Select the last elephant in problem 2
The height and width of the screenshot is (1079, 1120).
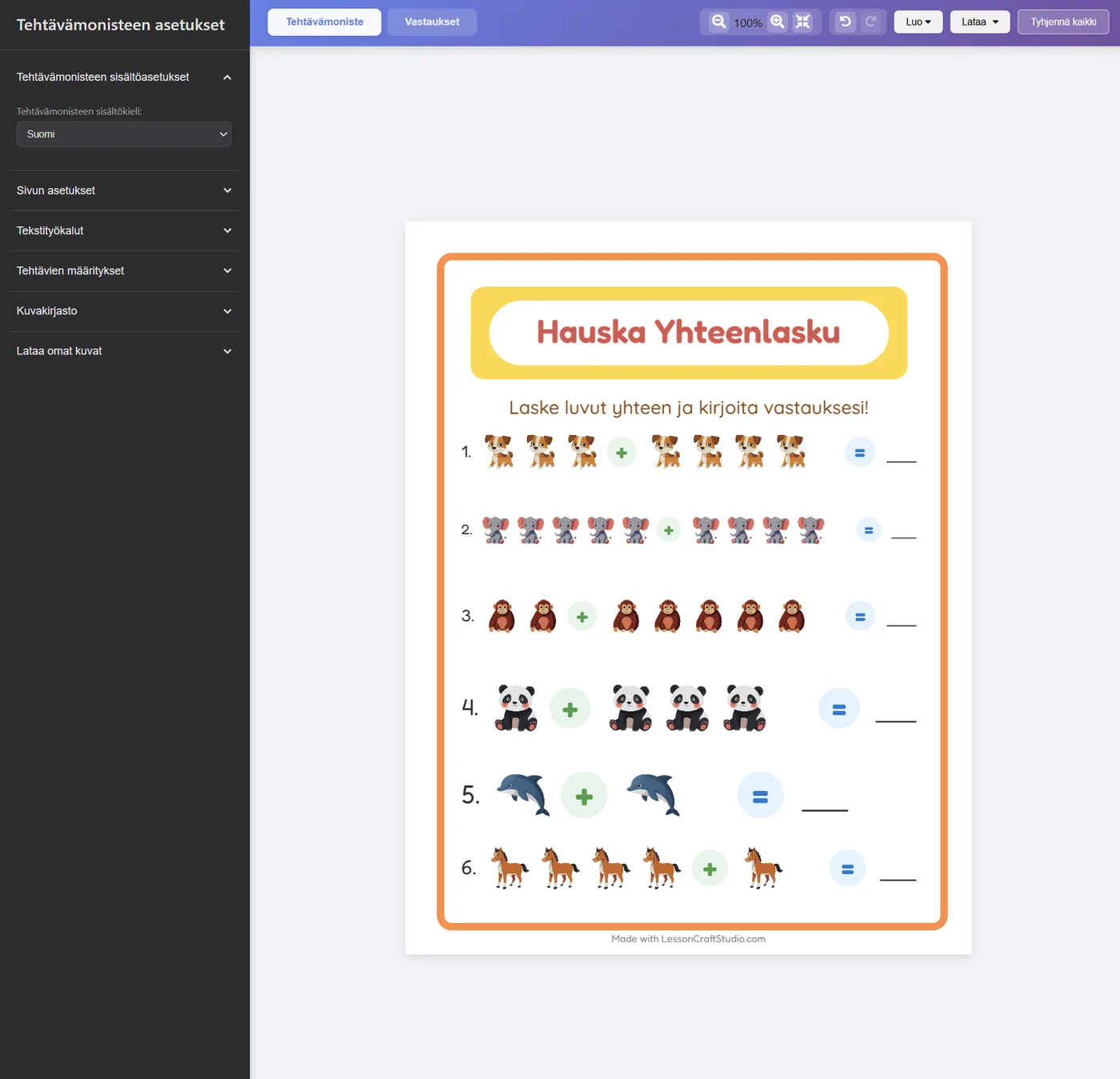point(810,530)
